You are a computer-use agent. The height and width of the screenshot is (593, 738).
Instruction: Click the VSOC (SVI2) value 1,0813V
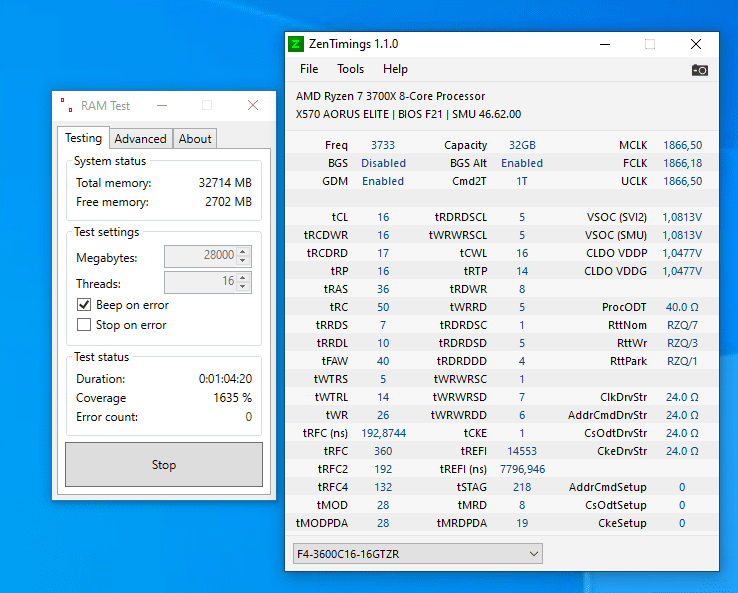pos(682,217)
